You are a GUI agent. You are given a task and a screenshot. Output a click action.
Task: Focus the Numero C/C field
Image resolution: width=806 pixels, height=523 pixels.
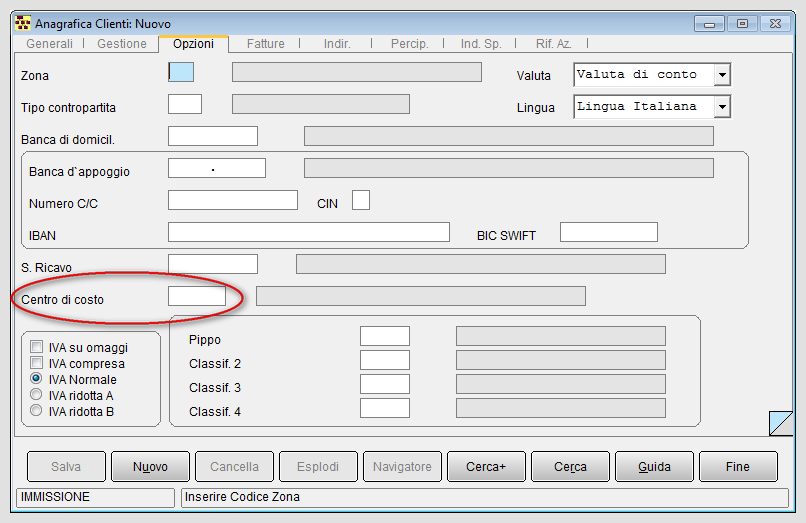click(x=233, y=200)
